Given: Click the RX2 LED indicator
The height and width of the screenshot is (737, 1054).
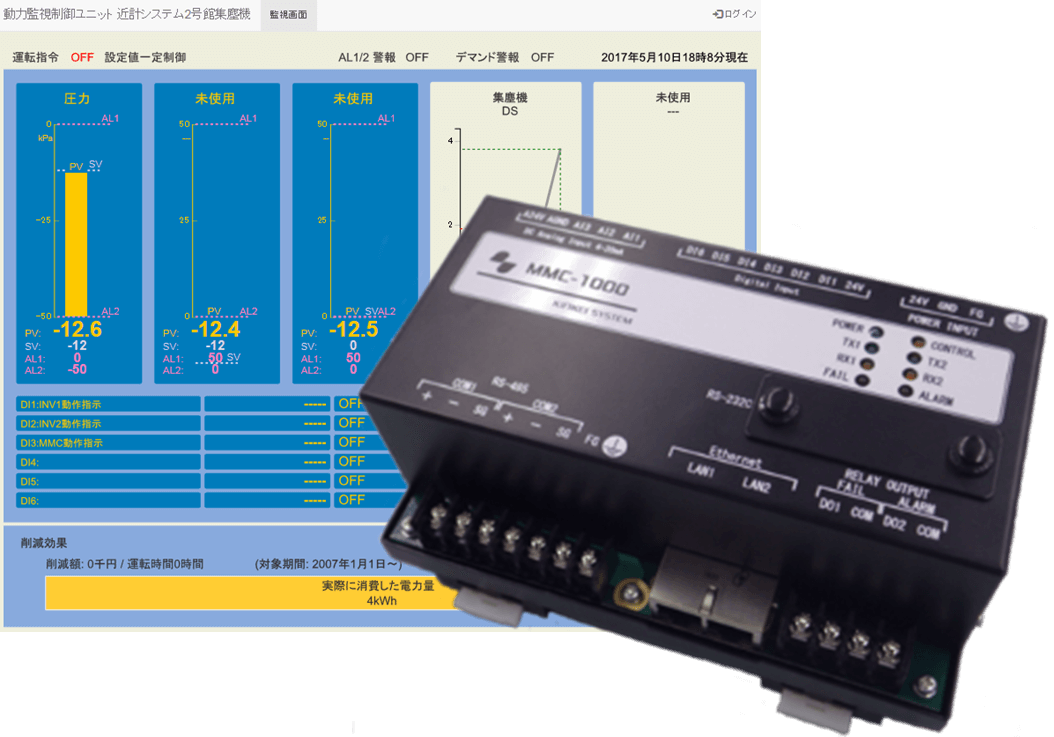Looking at the screenshot, I should (x=910, y=374).
